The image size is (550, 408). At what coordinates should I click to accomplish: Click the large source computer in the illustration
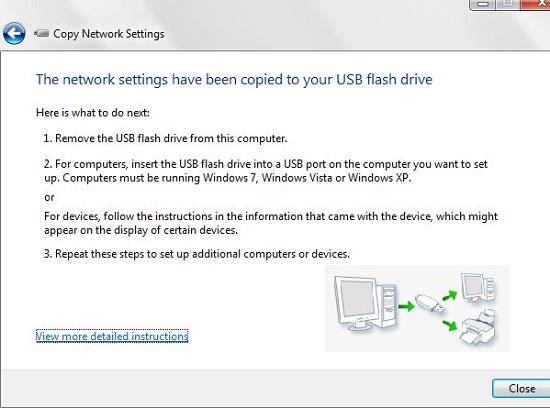[x=365, y=303]
